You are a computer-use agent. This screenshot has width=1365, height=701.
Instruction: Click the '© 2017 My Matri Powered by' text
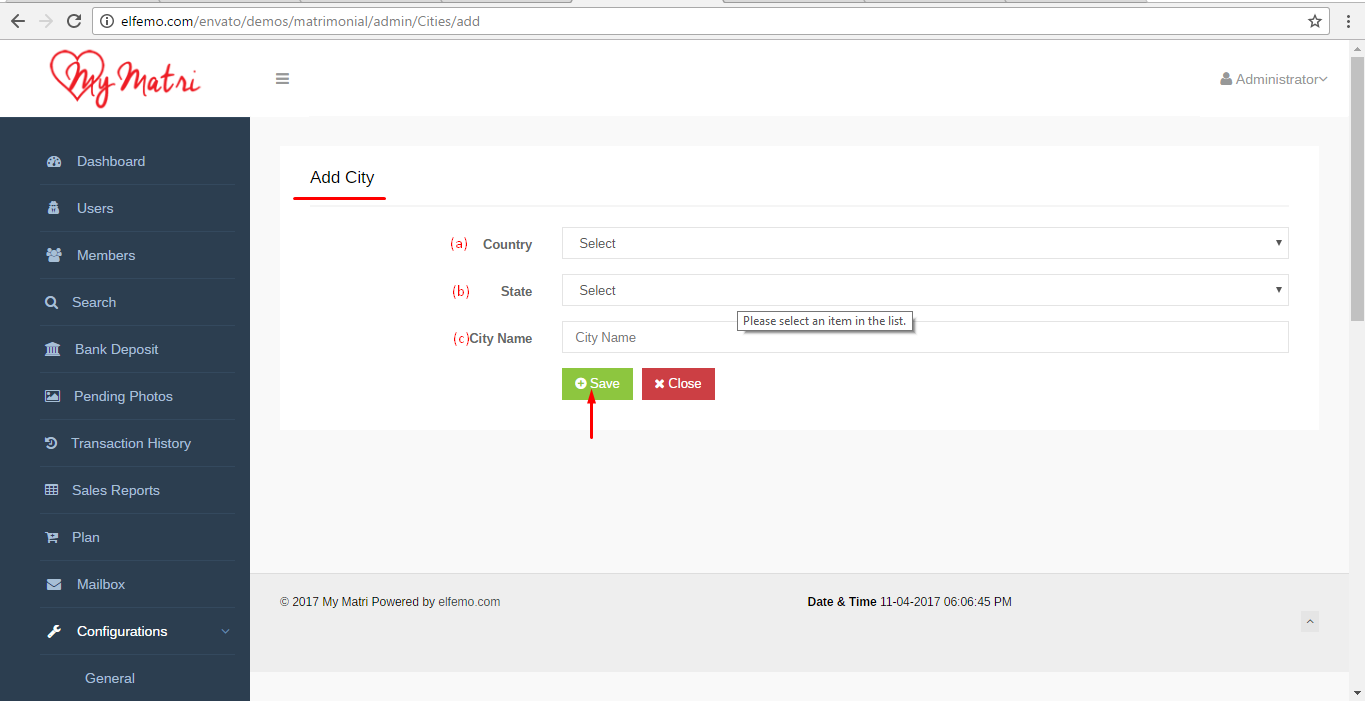click(x=357, y=602)
